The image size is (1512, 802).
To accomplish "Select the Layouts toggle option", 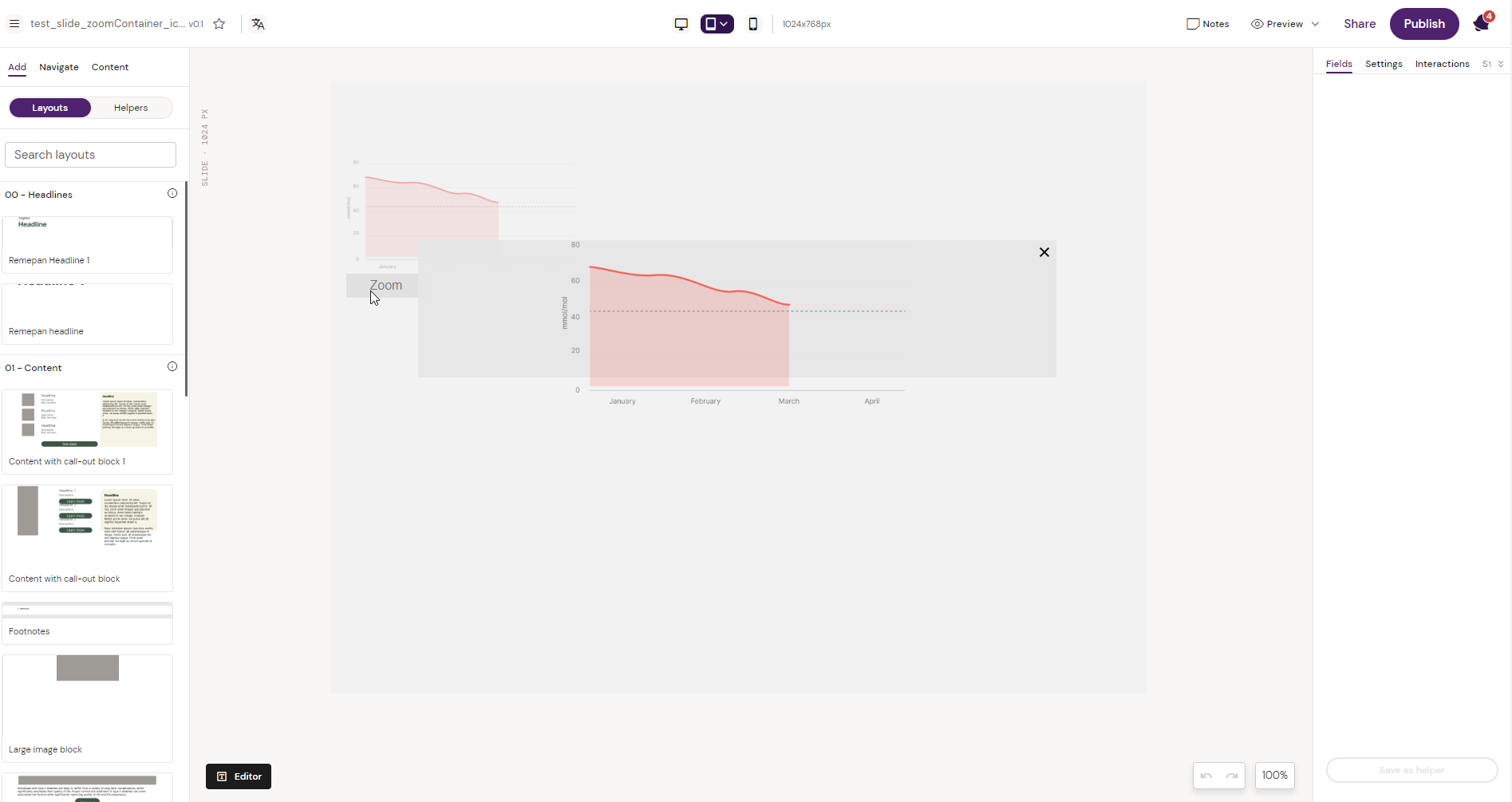I will pos(50,108).
